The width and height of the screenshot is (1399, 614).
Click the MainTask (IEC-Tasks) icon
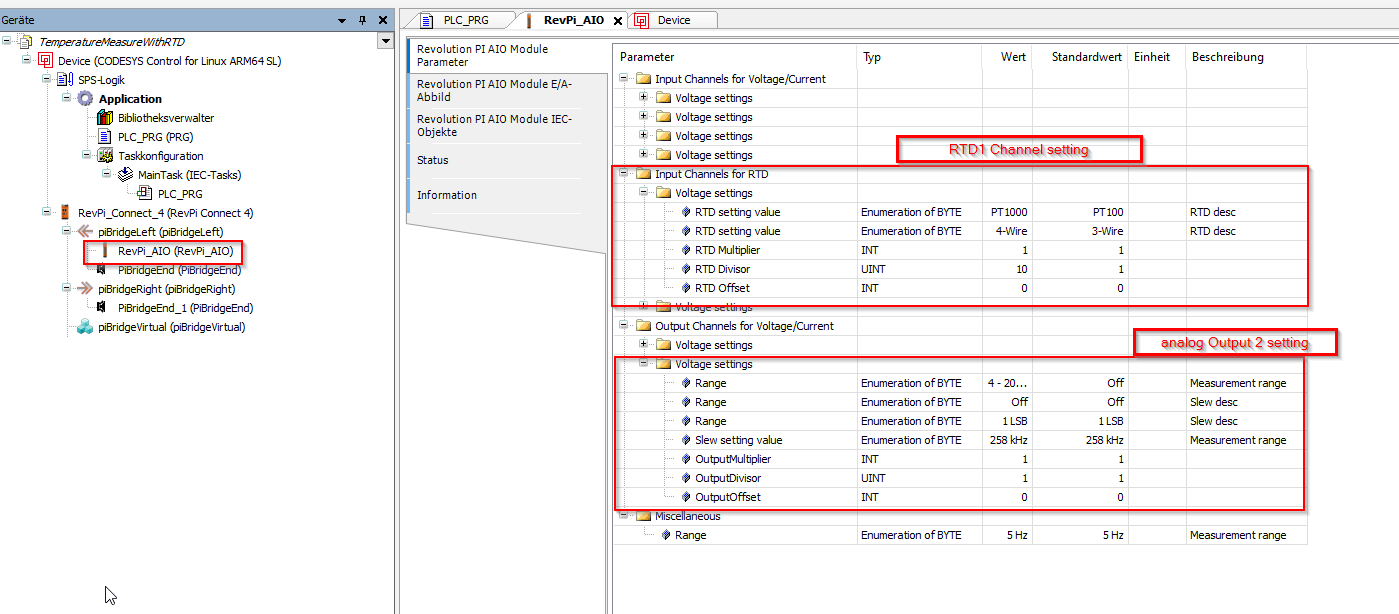123,174
